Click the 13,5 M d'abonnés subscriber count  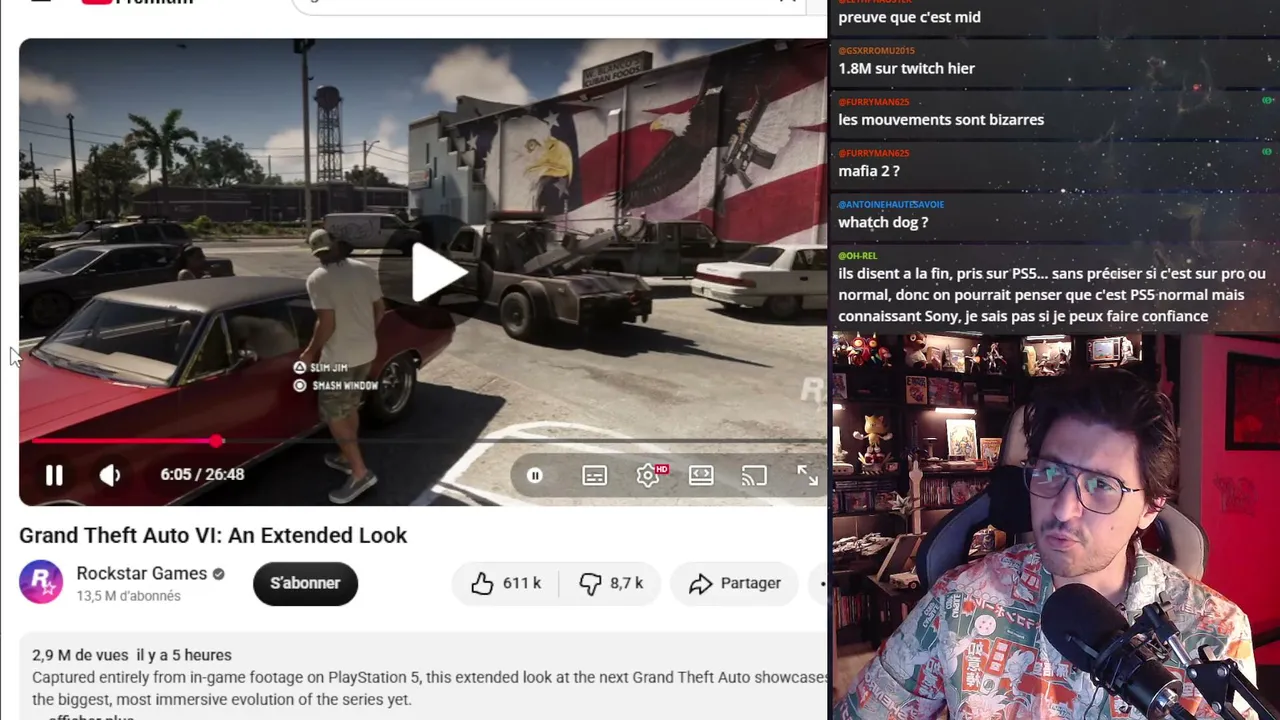click(x=128, y=596)
